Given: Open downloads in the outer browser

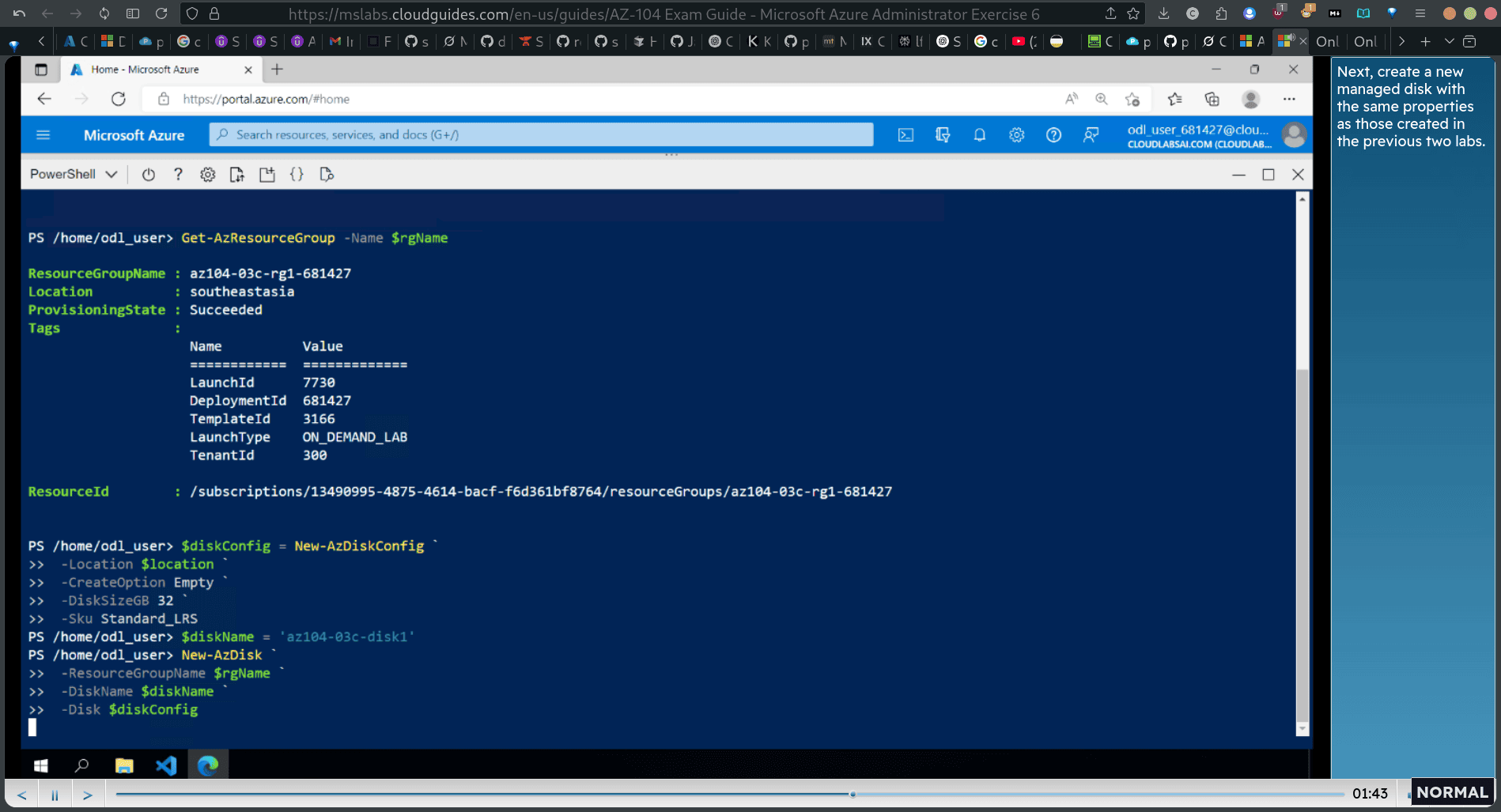Looking at the screenshot, I should pos(1163,13).
